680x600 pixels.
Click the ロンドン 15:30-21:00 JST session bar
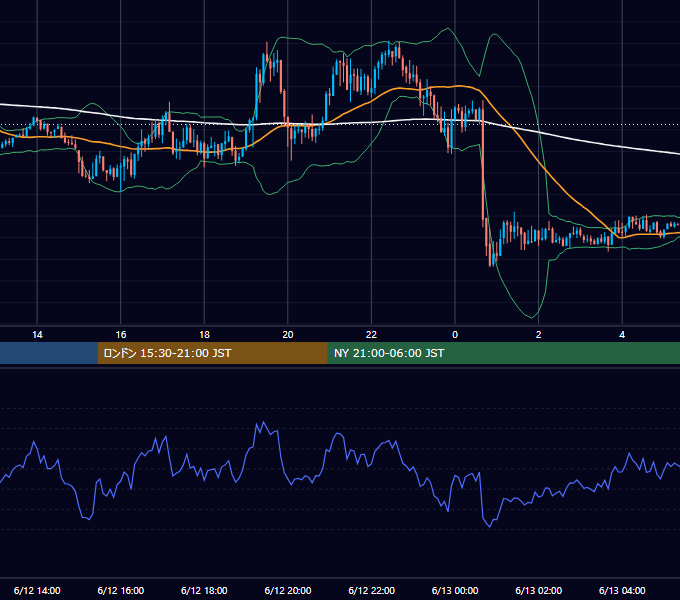[212, 353]
